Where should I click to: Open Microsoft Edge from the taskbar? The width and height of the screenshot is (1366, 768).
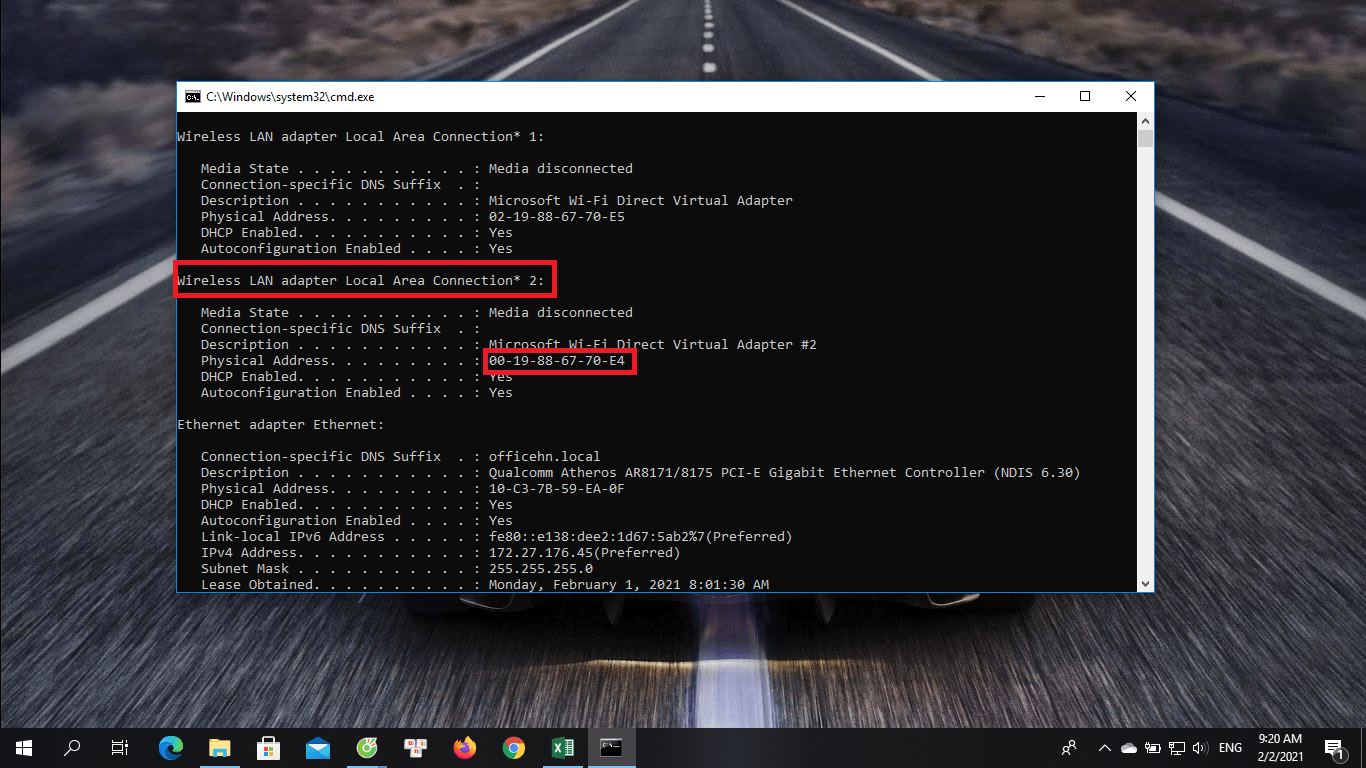coord(171,747)
